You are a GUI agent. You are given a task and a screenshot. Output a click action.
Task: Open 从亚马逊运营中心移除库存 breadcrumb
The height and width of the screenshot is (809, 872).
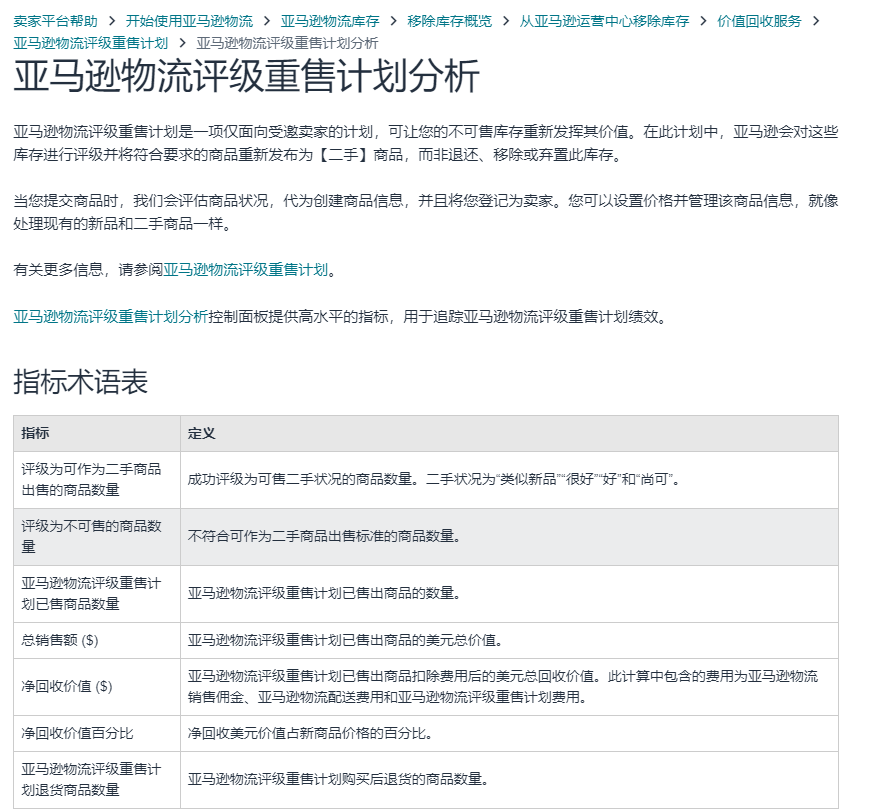point(605,21)
